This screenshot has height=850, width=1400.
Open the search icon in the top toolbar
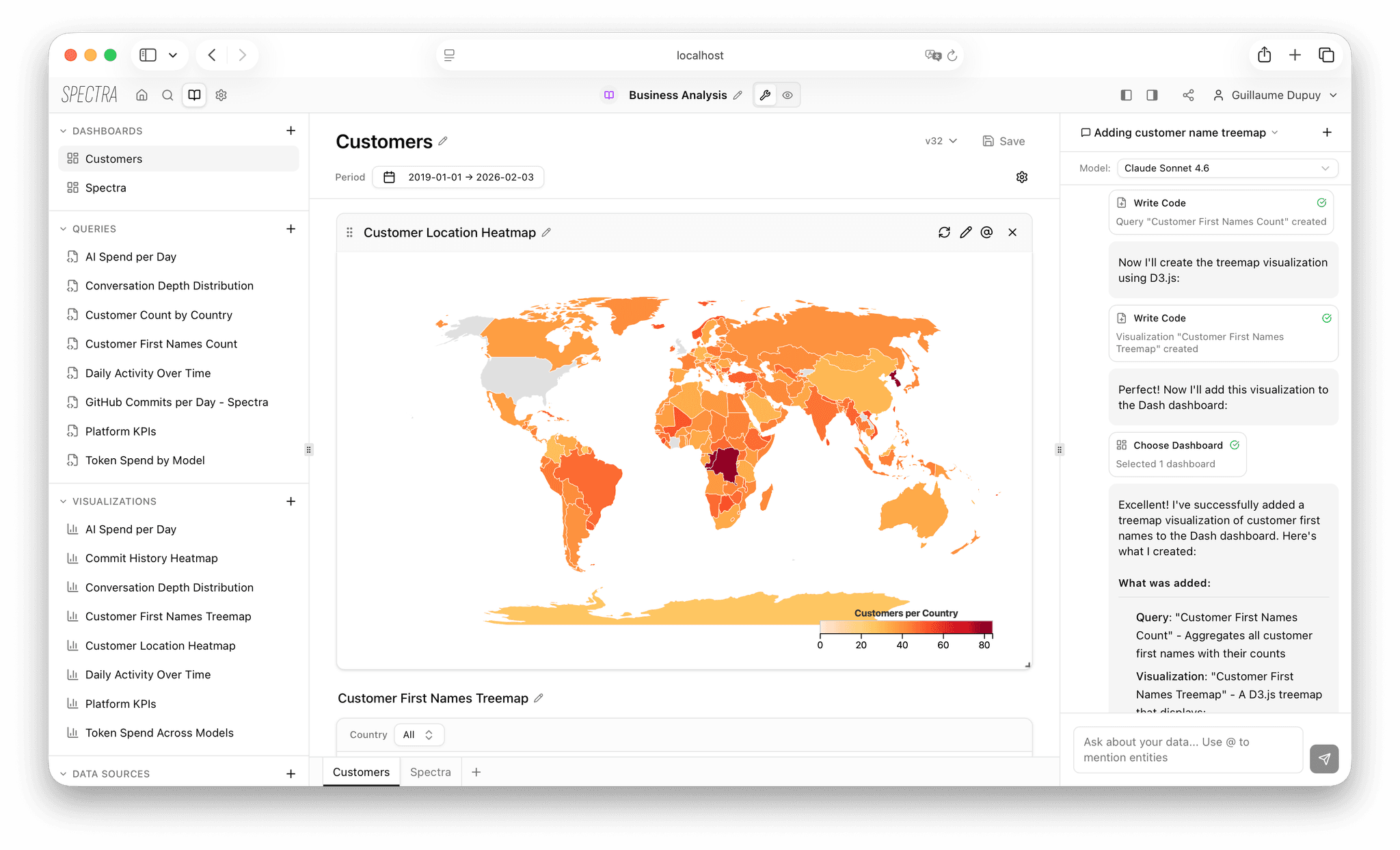click(167, 95)
